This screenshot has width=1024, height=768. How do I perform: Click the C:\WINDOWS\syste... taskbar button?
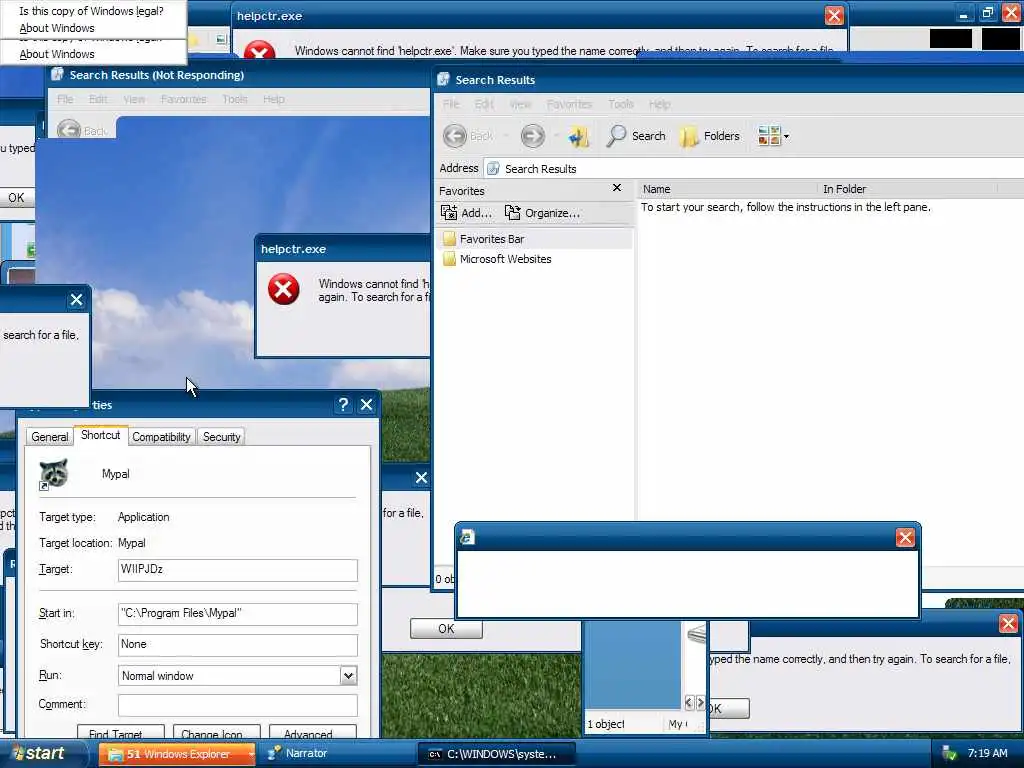496,754
